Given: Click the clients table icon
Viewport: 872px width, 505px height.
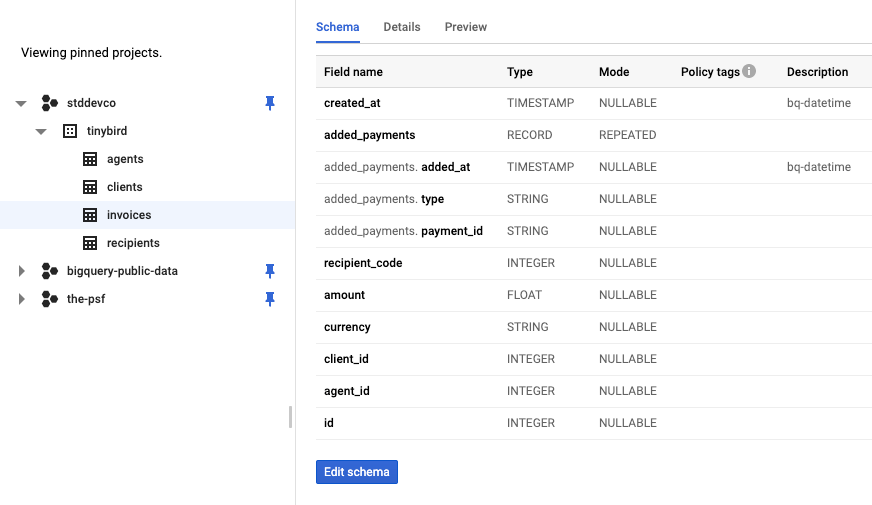Looking at the screenshot, I should pyautogui.click(x=89, y=187).
